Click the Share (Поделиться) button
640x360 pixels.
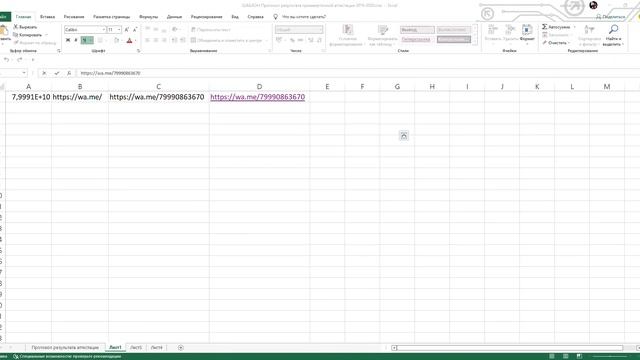[611, 17]
